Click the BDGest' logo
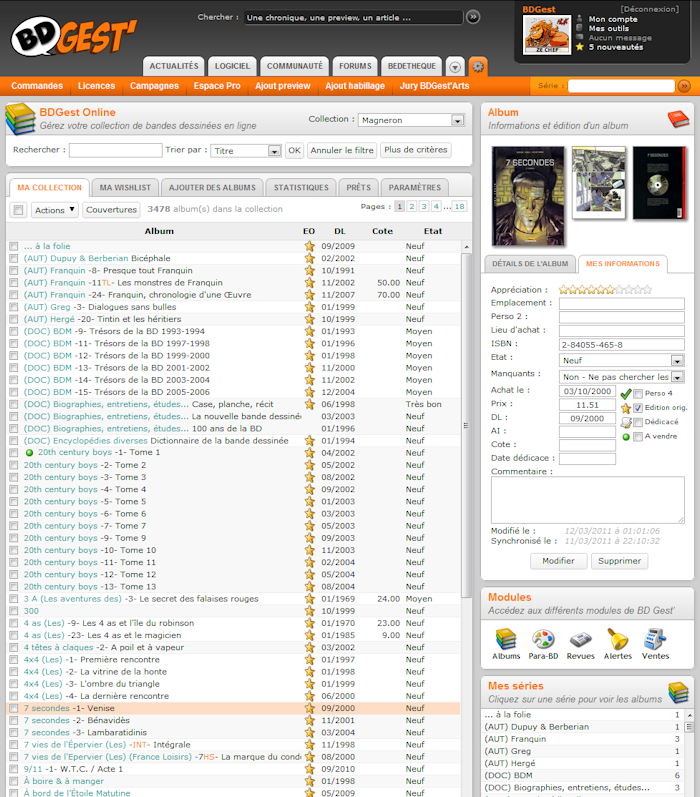The width and height of the screenshot is (700, 797). [74, 36]
